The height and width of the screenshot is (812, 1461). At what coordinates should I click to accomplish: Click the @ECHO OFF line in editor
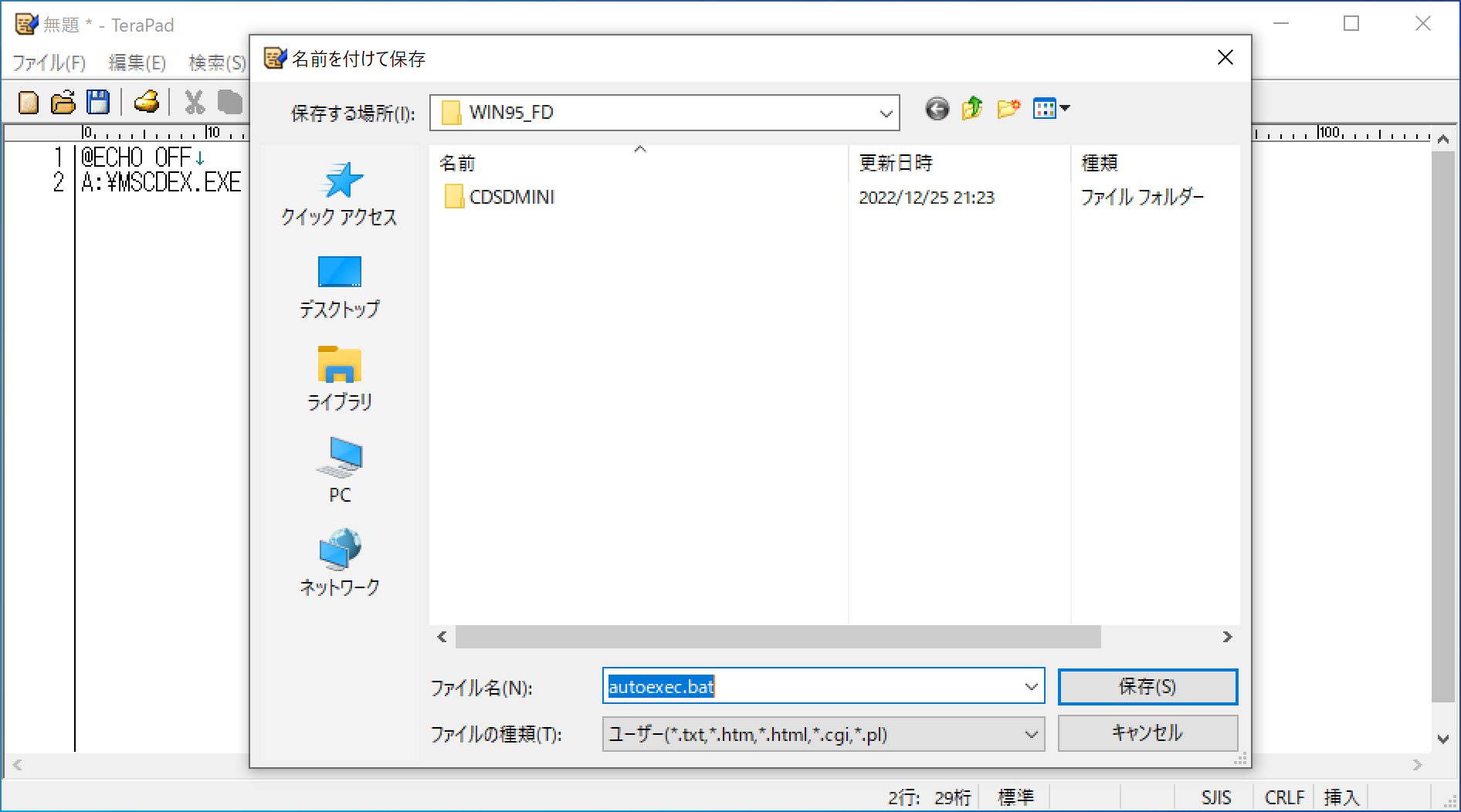point(143,157)
